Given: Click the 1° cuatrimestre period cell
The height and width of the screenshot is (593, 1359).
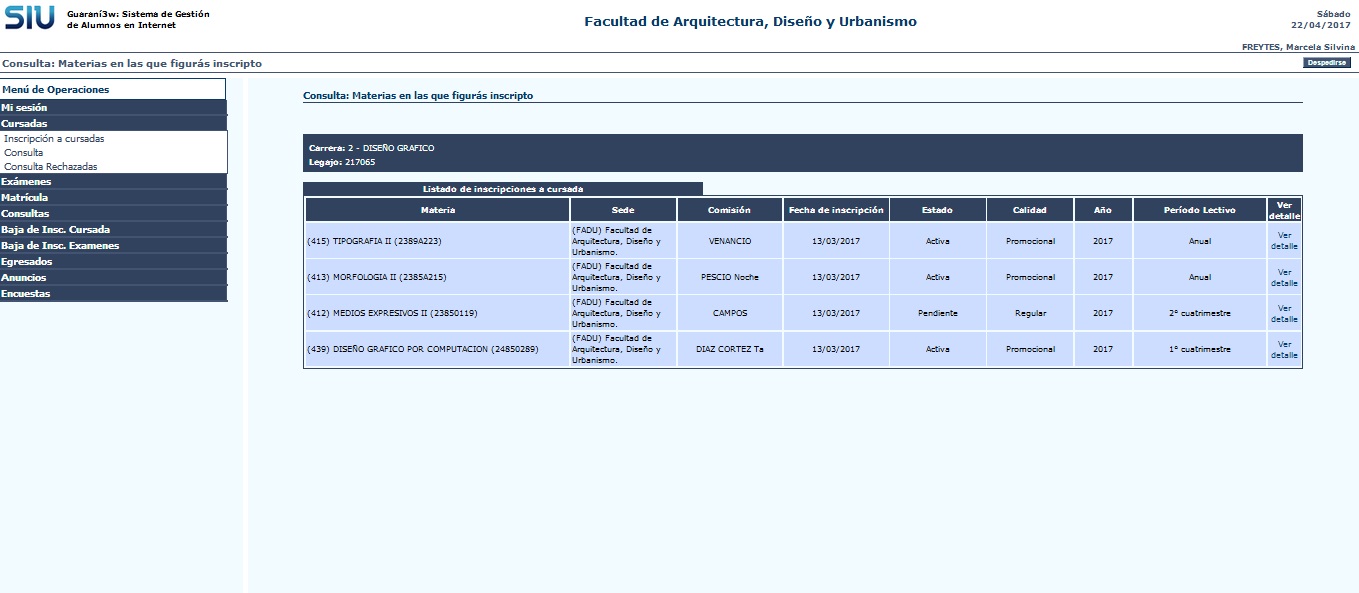Looking at the screenshot, I should point(1199,349).
